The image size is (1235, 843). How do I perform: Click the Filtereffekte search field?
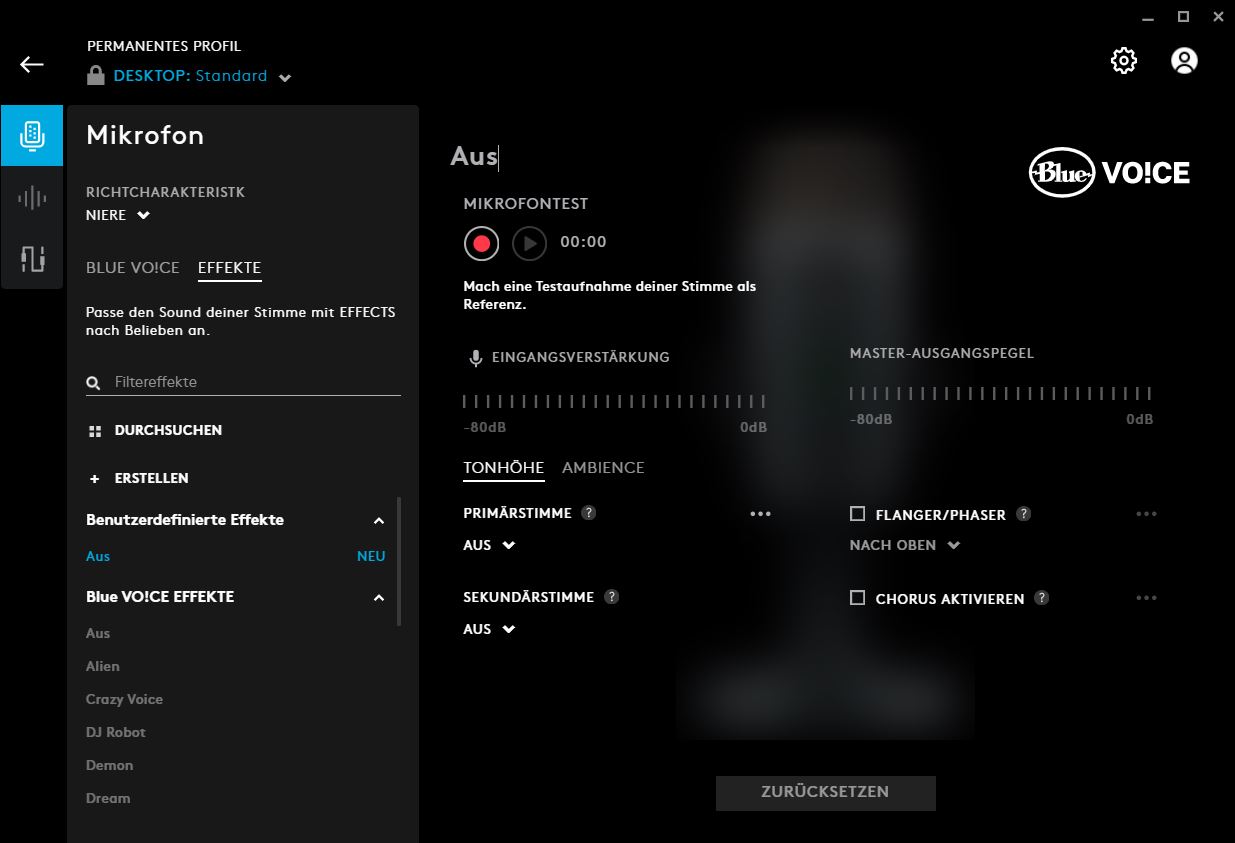coord(255,382)
